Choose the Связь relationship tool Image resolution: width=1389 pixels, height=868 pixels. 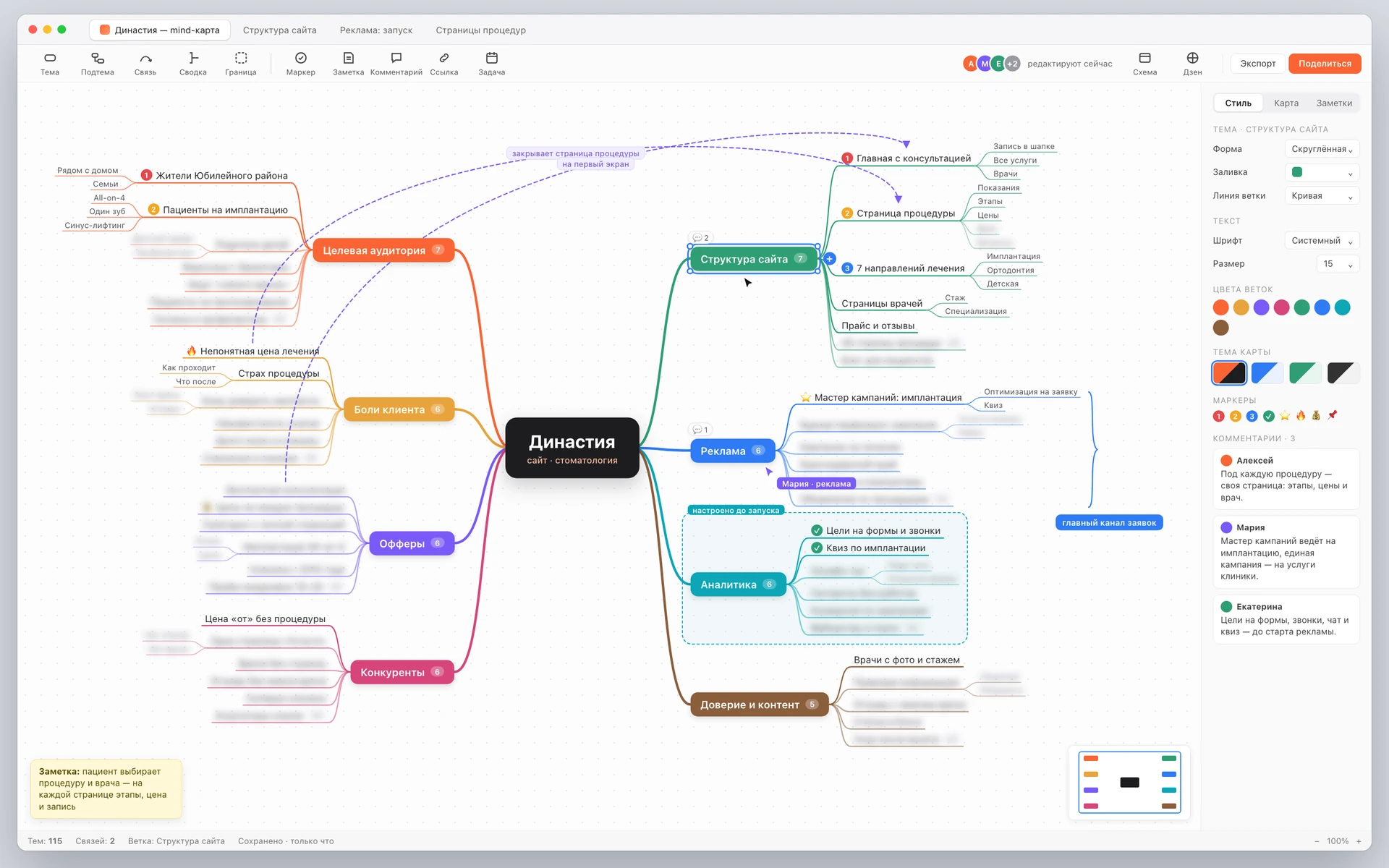click(x=145, y=64)
